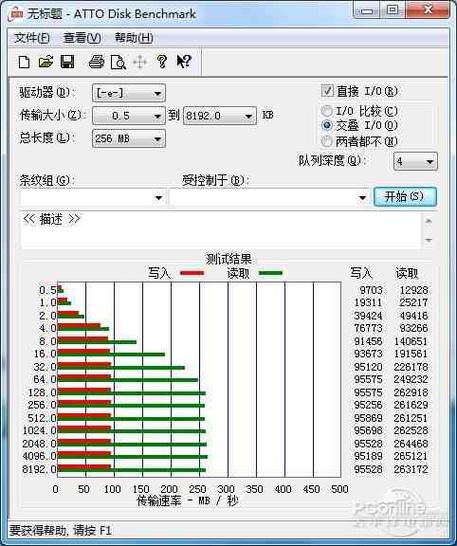This screenshot has width=457, height=546.
Task: Minimize the ATTO Disk Benchmark window
Action: pos(367,11)
